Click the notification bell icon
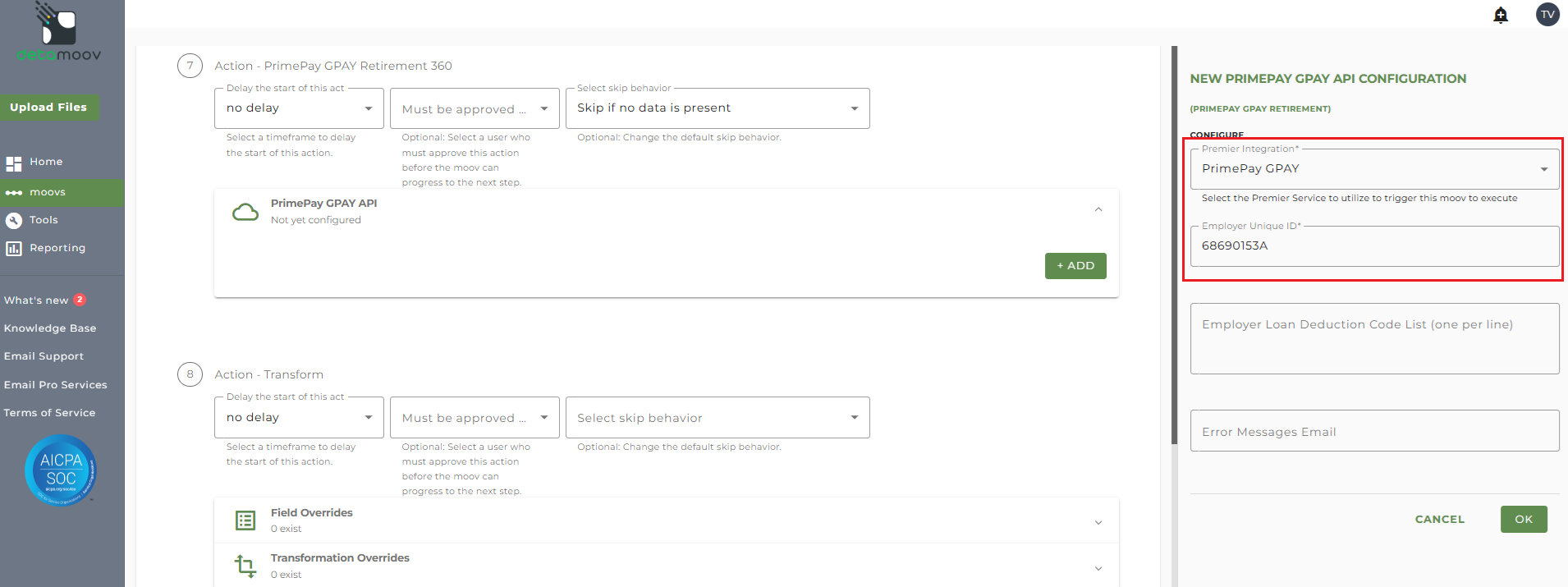Image resolution: width=1568 pixels, height=587 pixels. click(x=1501, y=15)
